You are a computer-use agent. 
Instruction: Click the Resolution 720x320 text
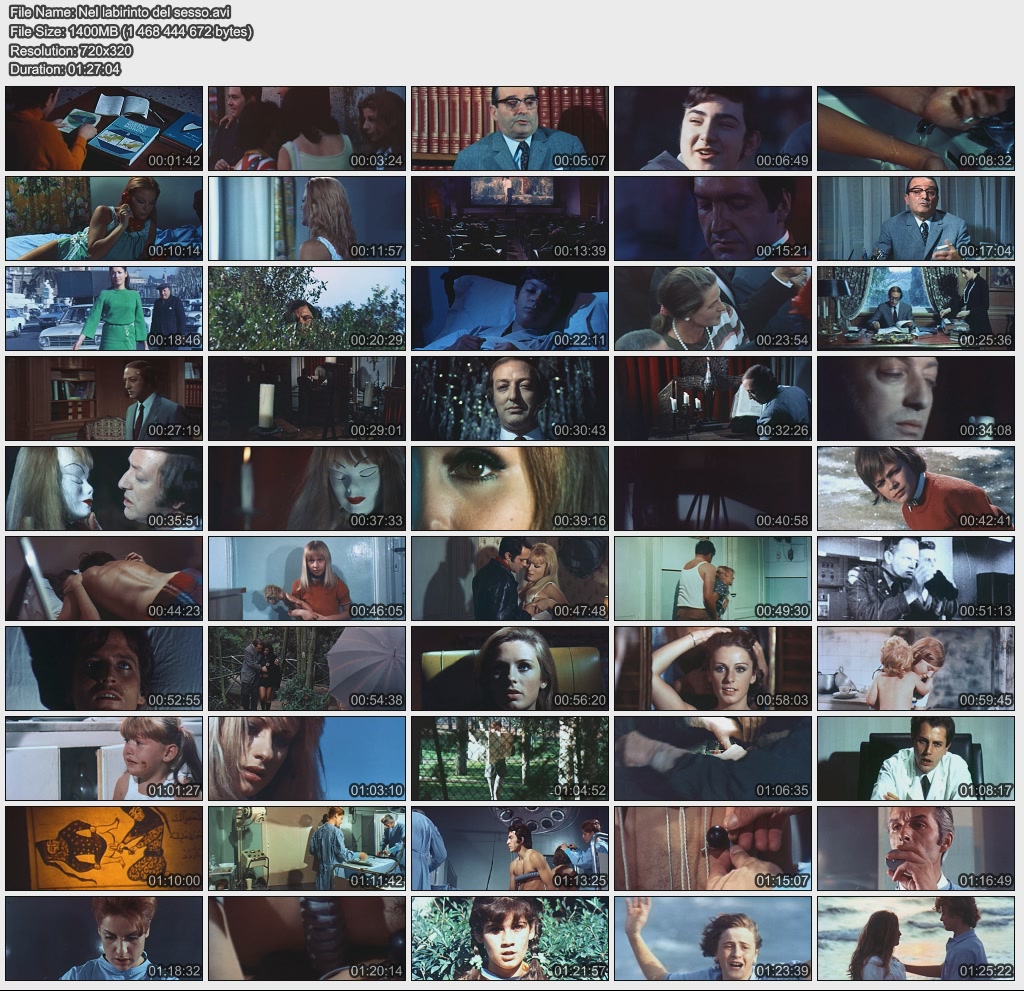(x=71, y=50)
